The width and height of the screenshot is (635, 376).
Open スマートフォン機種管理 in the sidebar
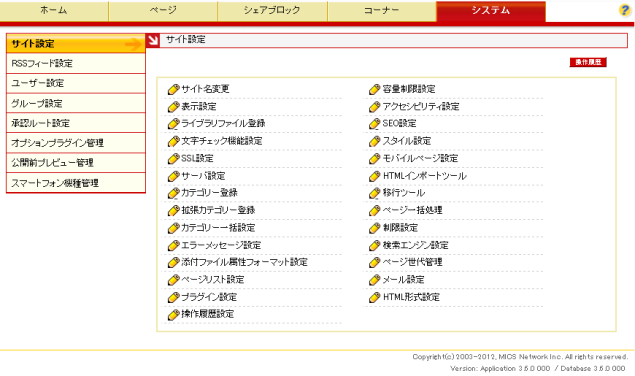76,183
